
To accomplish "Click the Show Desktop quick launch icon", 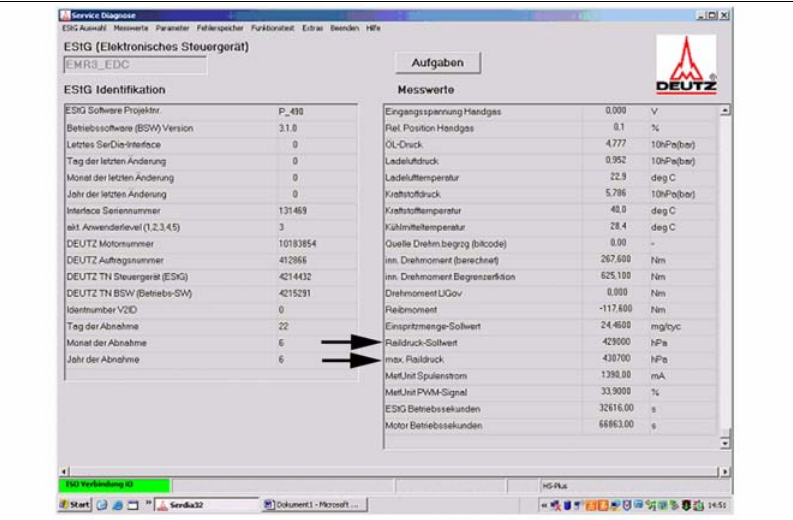I will [x=133, y=505].
